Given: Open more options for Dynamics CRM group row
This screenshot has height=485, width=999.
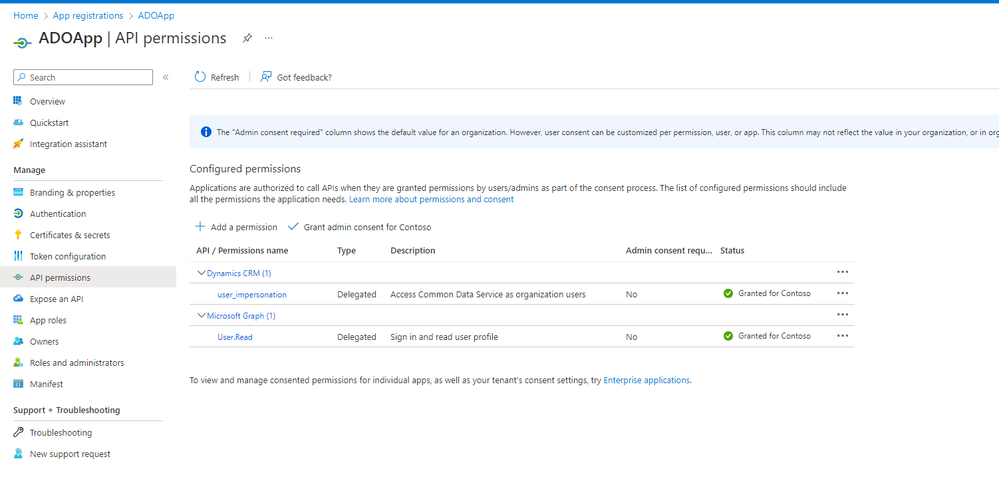Looking at the screenshot, I should 843,272.
